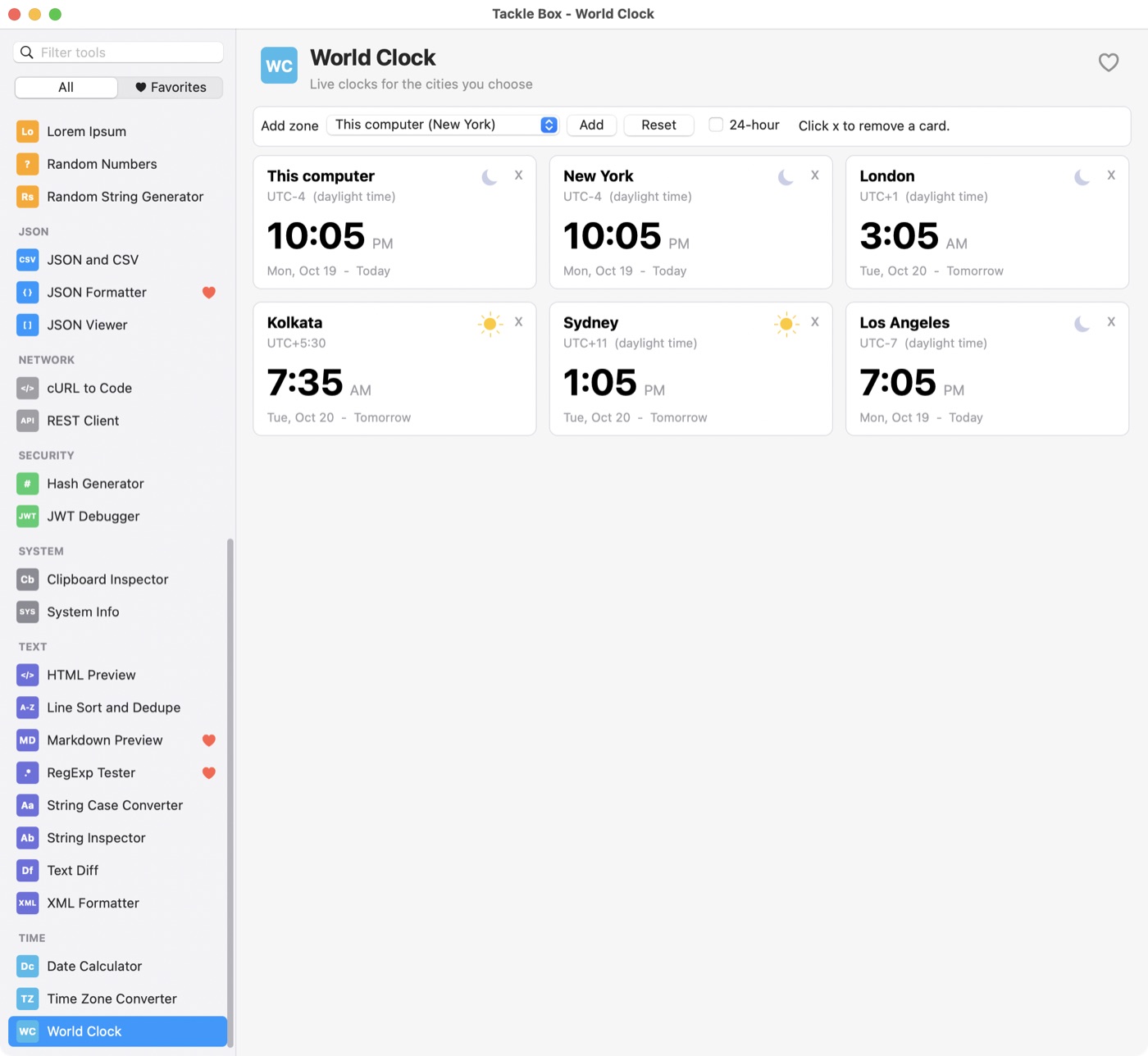Click the Filter tools search field

coord(118,52)
